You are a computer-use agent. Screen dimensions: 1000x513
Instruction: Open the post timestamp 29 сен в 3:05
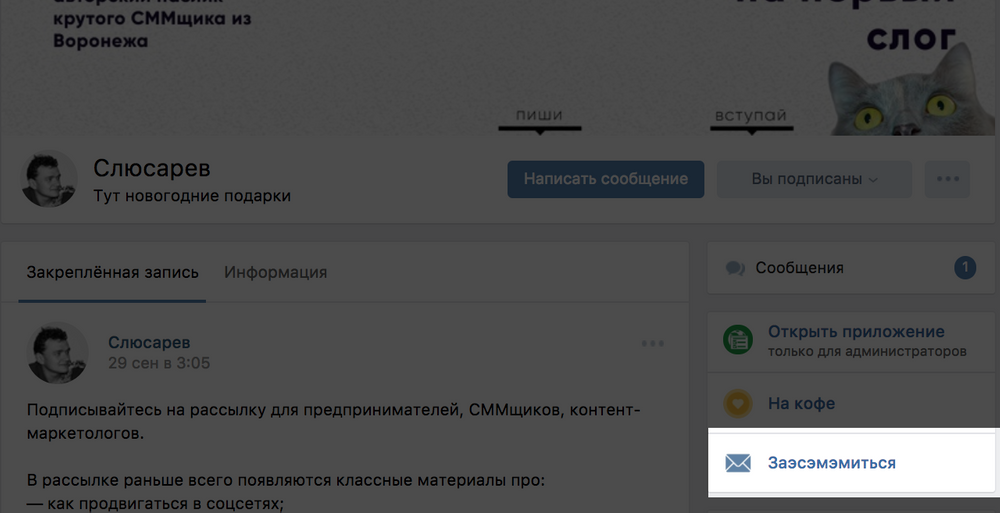(x=159, y=363)
